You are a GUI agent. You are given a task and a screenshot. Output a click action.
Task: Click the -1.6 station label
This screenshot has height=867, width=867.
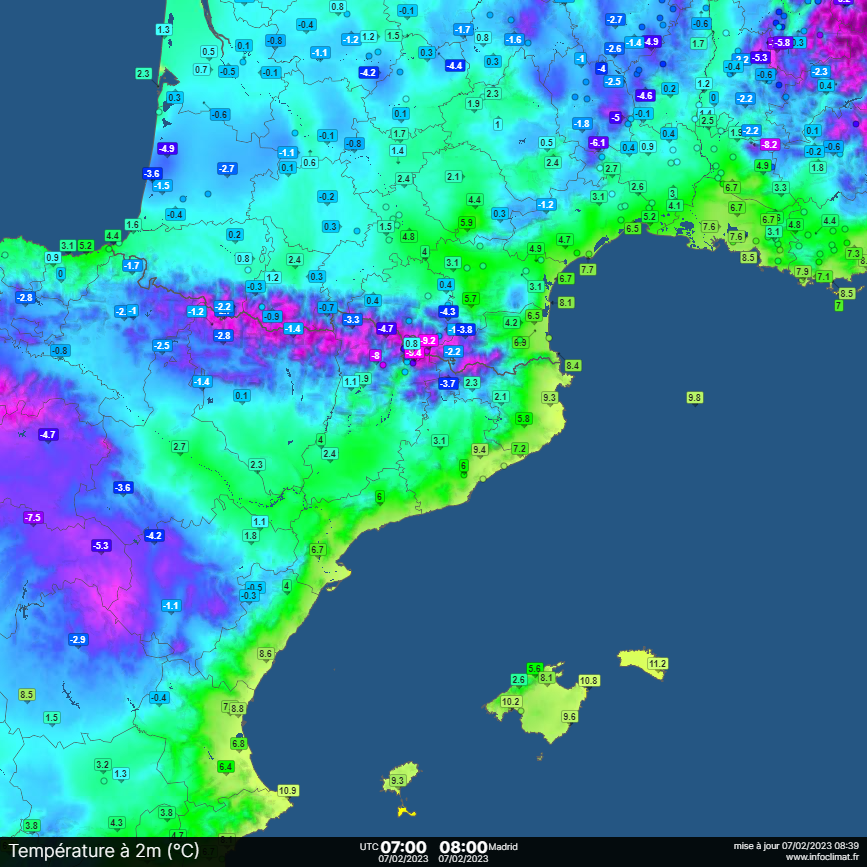pyautogui.click(x=514, y=40)
